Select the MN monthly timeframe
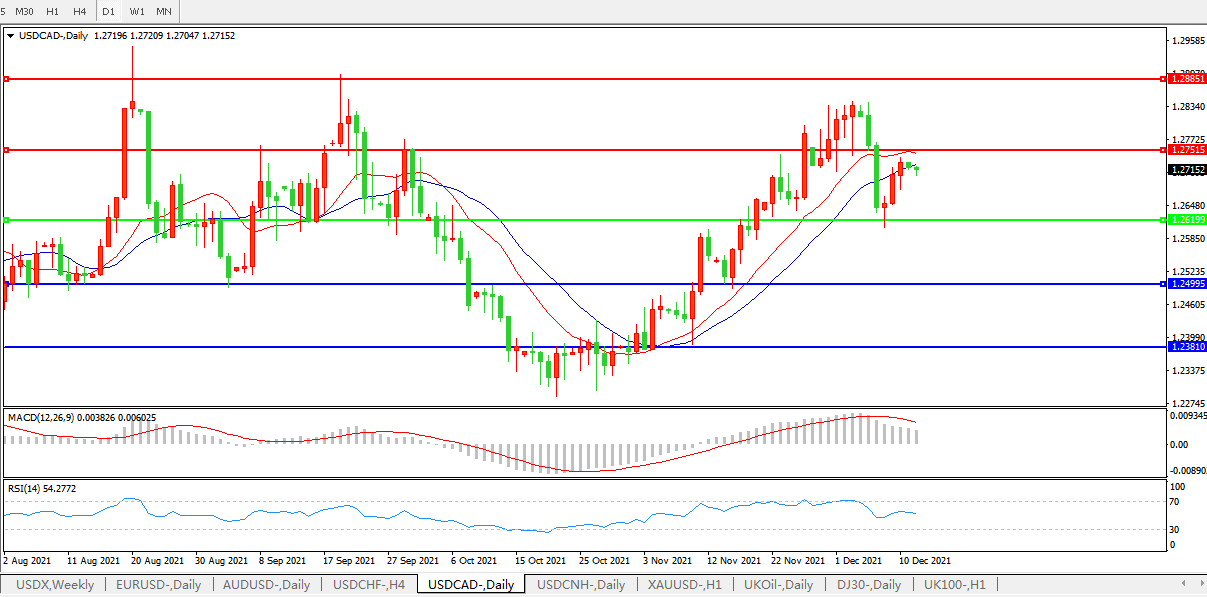This screenshot has width=1207, height=597. 164,11
